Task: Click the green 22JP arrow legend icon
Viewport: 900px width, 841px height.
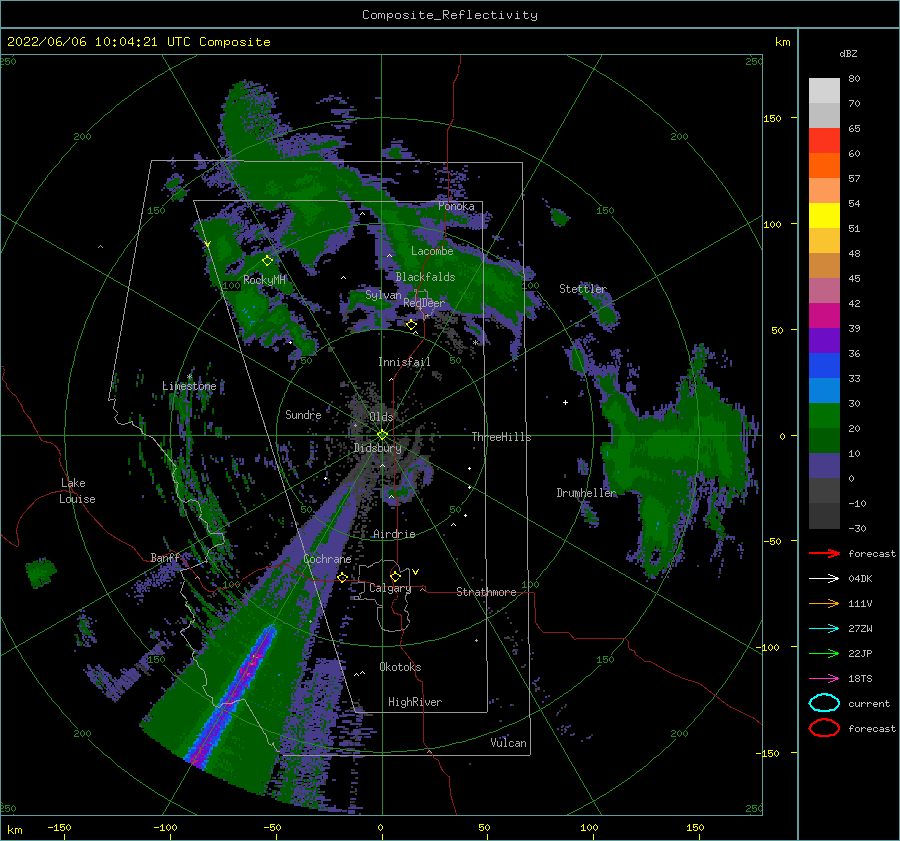Action: coord(824,653)
